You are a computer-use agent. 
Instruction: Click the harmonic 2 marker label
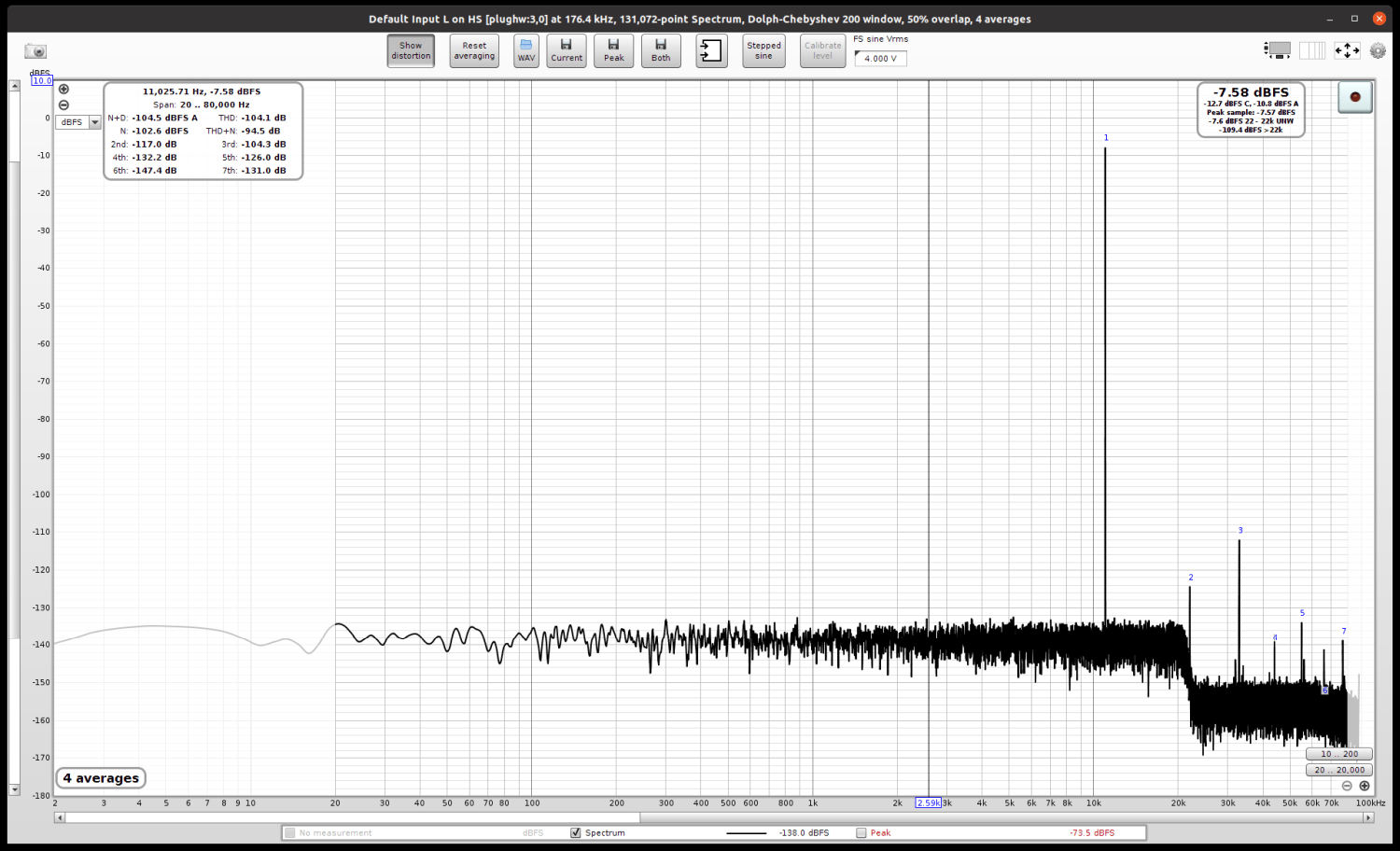pyautogui.click(x=1191, y=578)
